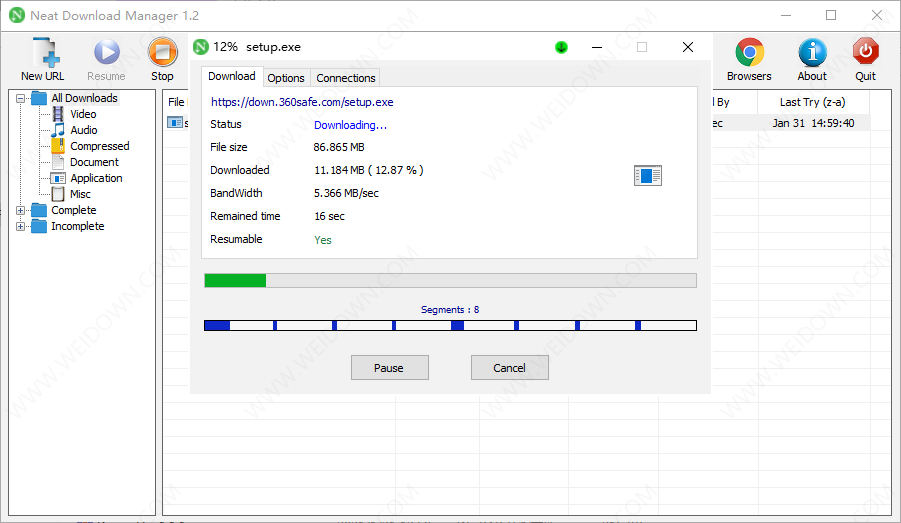The width and height of the screenshot is (901, 523).
Task: Click the Quit power icon
Action: coord(865,52)
